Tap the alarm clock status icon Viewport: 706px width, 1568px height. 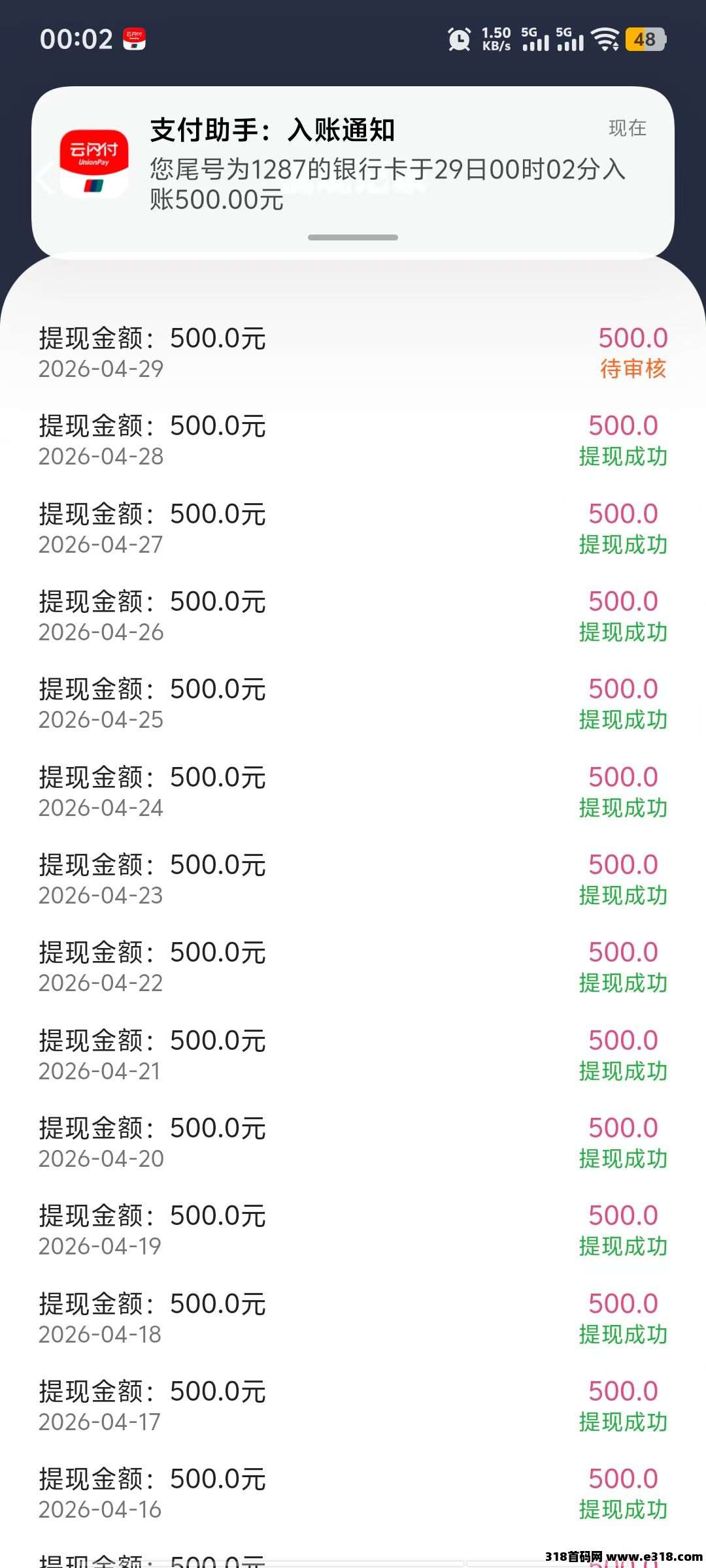[459, 39]
